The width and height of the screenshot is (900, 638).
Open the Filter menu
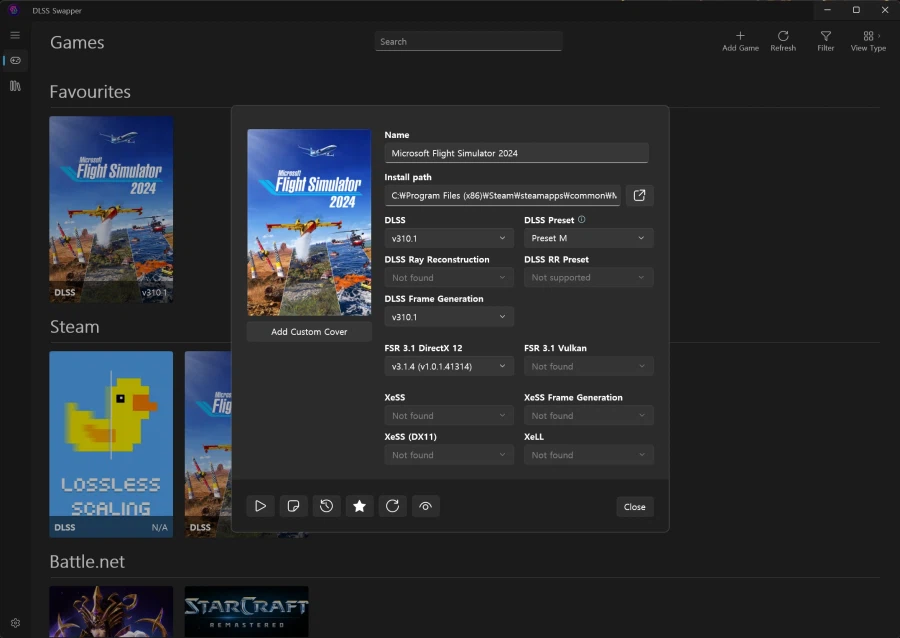(x=825, y=41)
